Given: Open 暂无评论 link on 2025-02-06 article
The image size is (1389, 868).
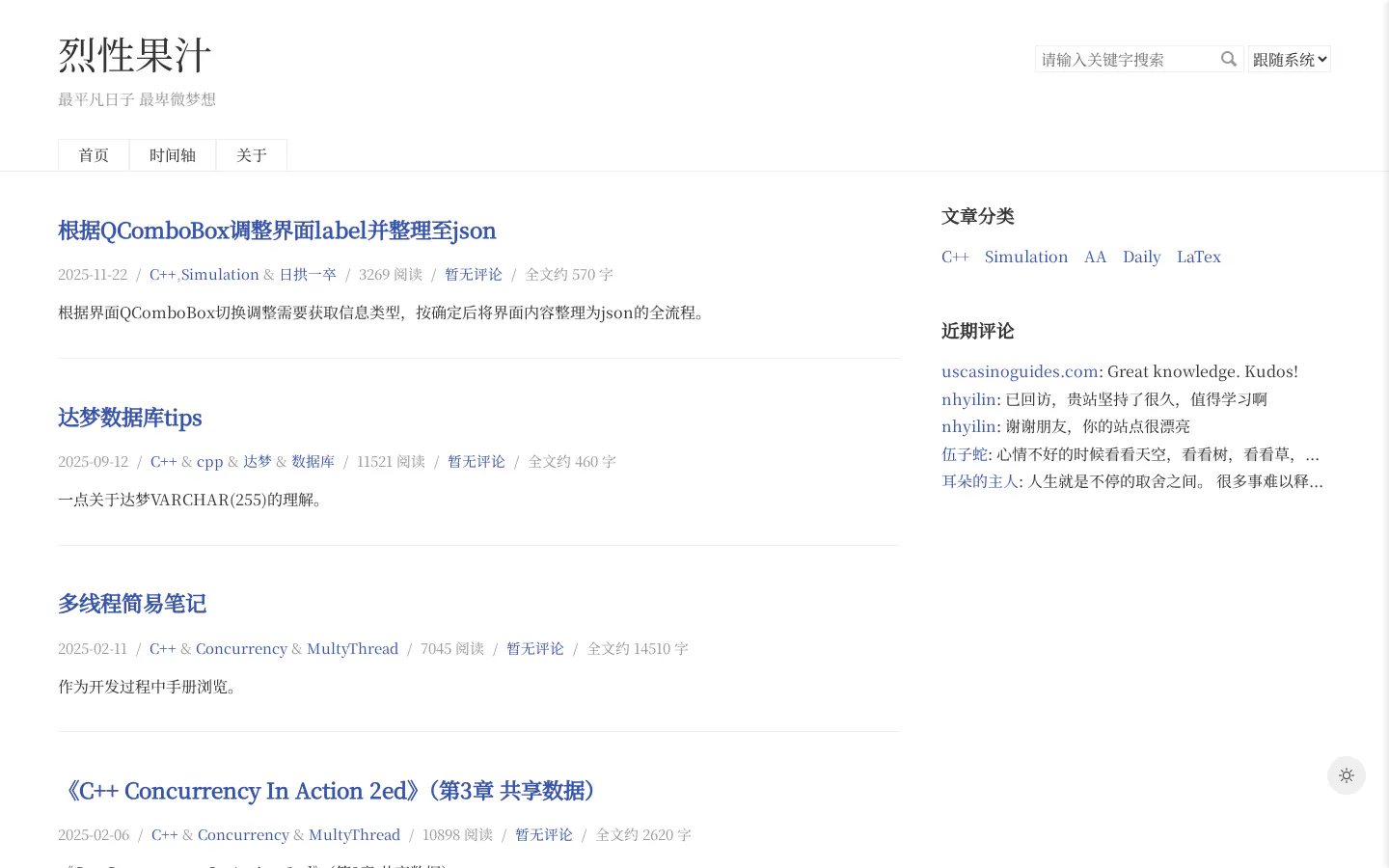Looking at the screenshot, I should [x=544, y=835].
